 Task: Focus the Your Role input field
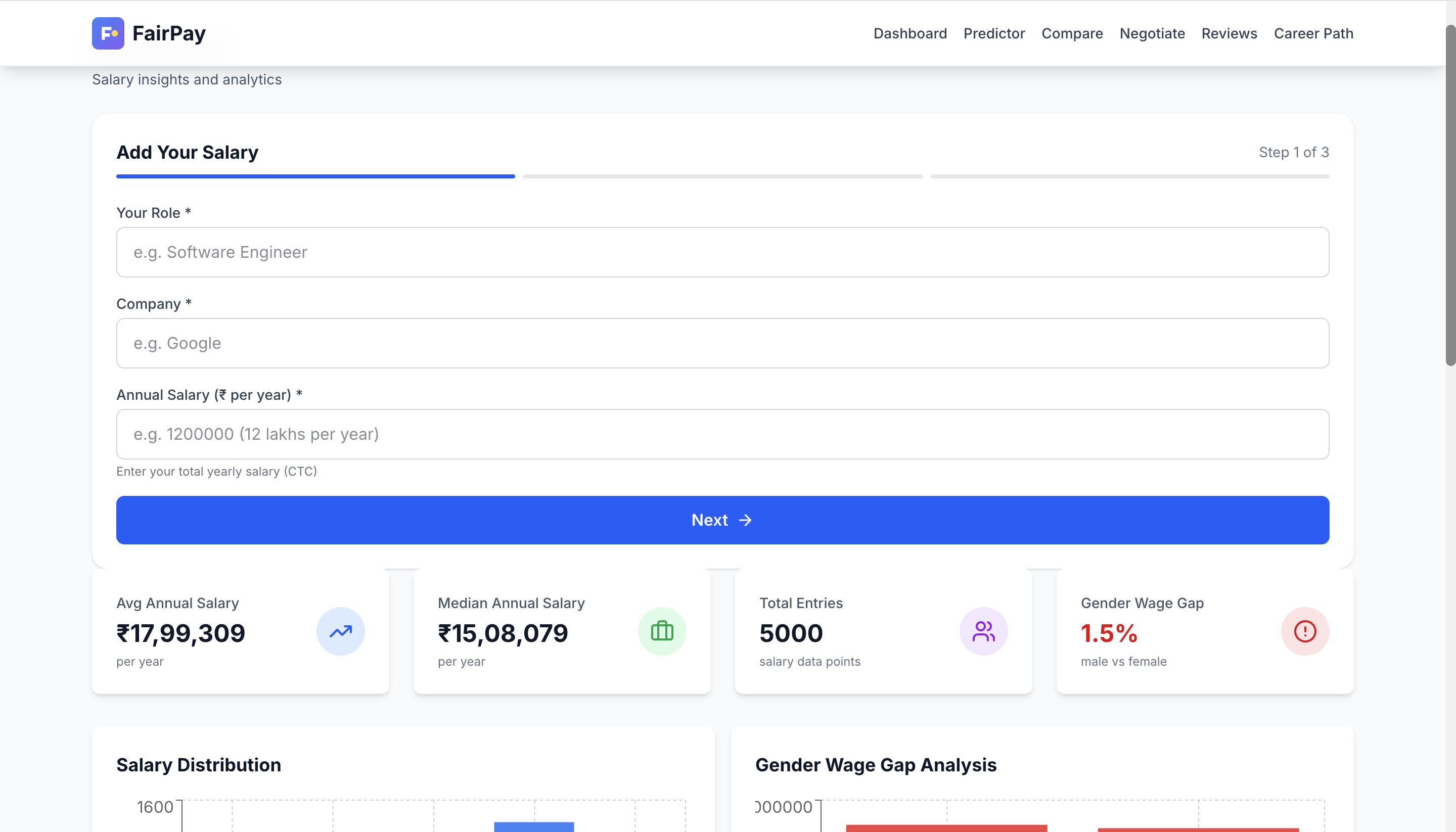(x=722, y=252)
